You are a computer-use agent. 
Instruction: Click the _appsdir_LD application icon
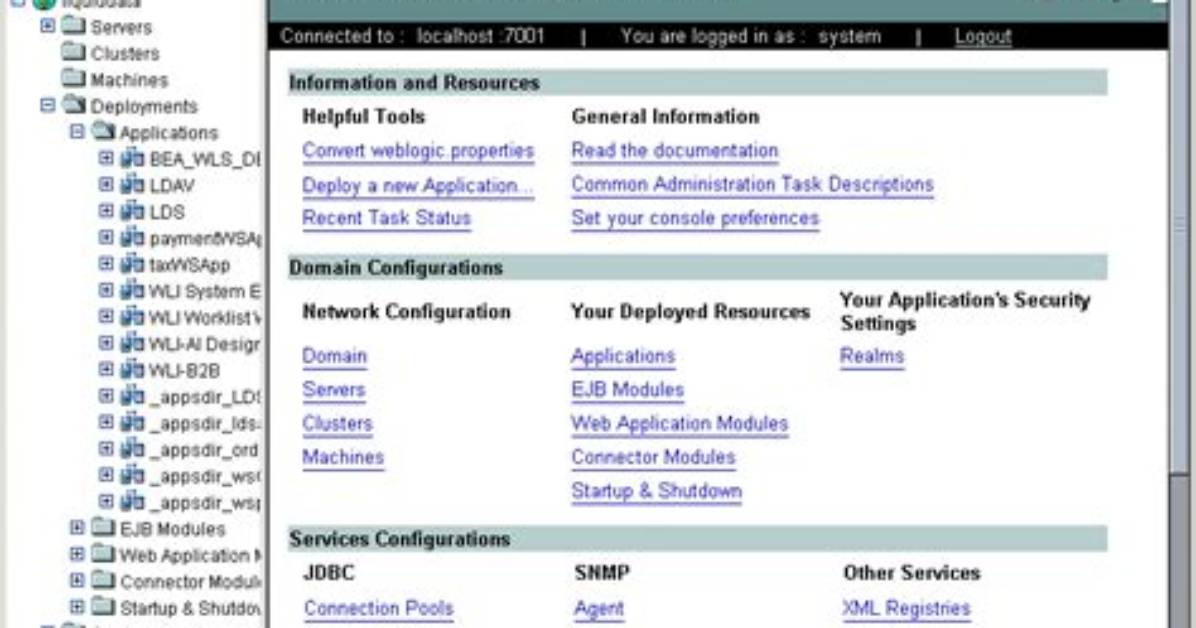[x=132, y=396]
